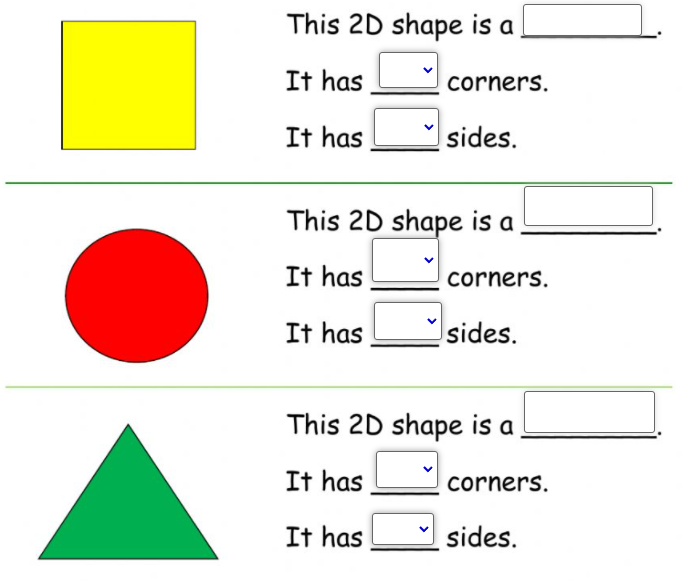The image size is (682, 581).
Task: Focus the shape name field for the green triangle
Action: pyautogui.click(x=589, y=412)
